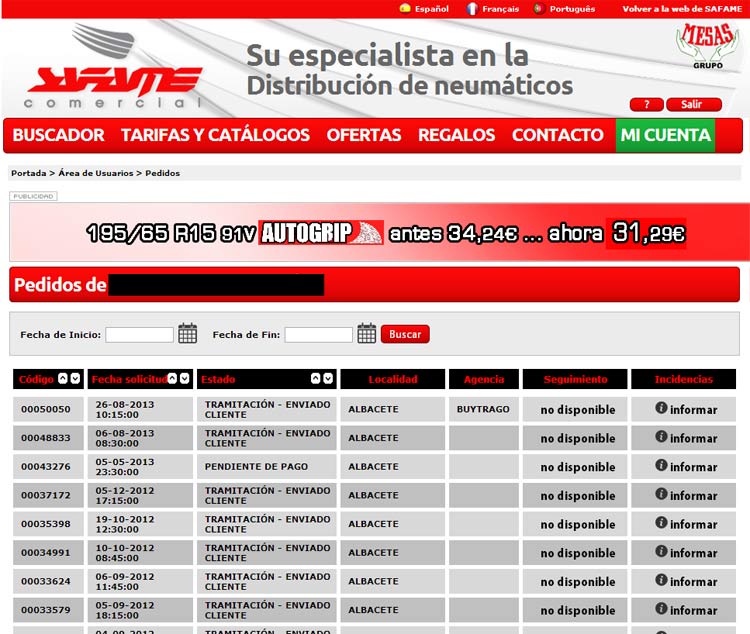Click the red Buscar button
750x634 pixels.
405,334
